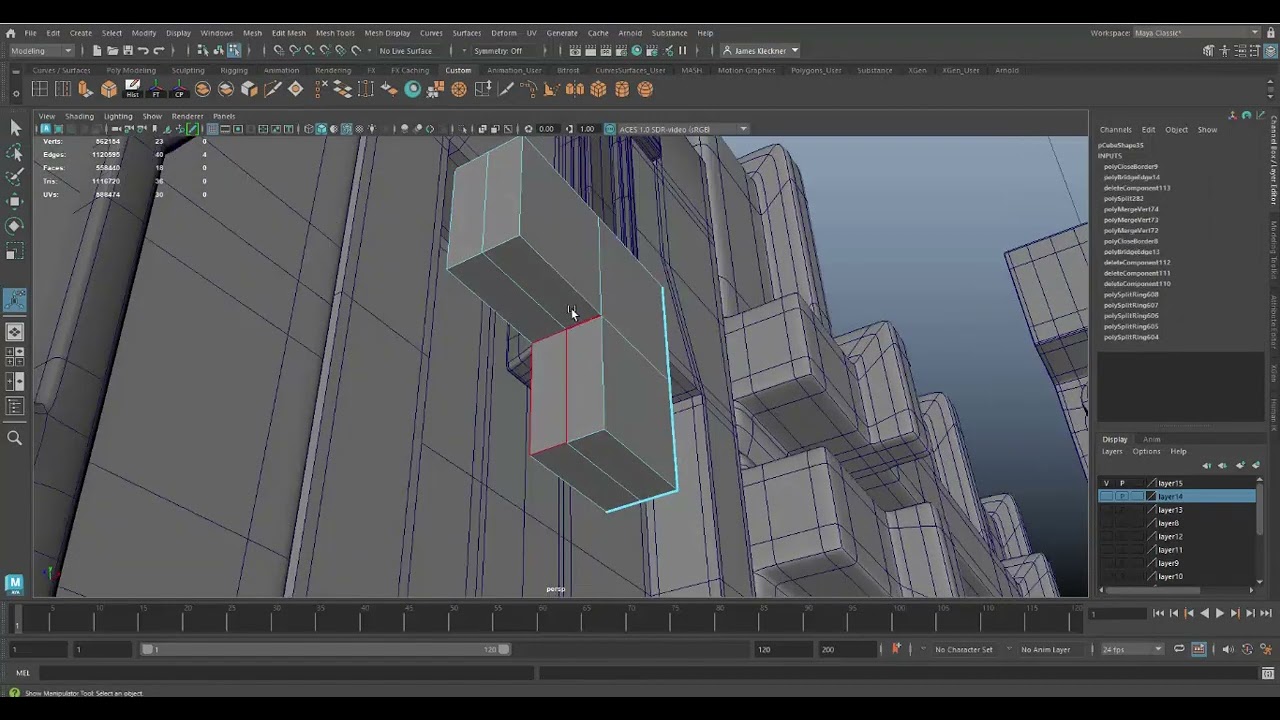Screen dimensions: 1280x720
Task: Play the animation backwards
Action: (1204, 613)
